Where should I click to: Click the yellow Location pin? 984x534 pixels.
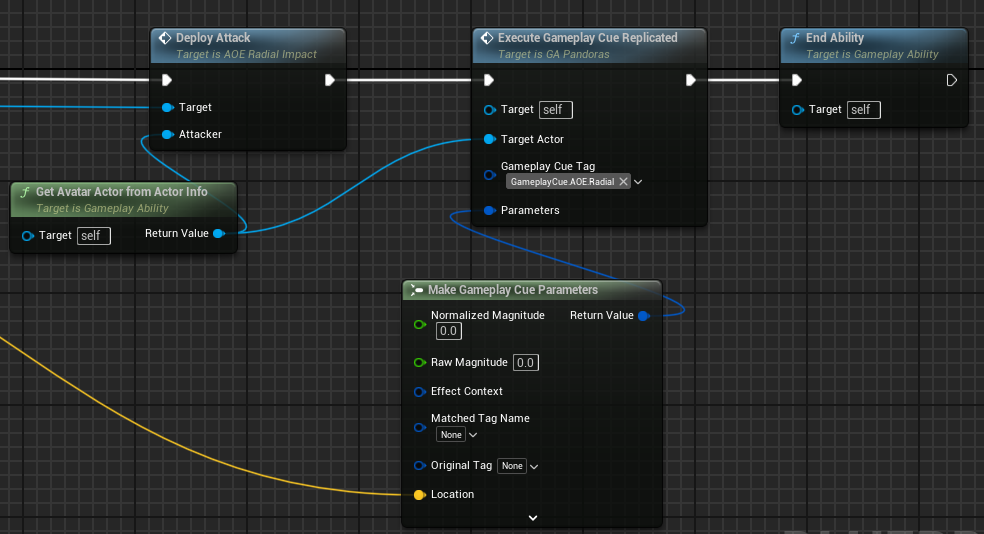[419, 495]
